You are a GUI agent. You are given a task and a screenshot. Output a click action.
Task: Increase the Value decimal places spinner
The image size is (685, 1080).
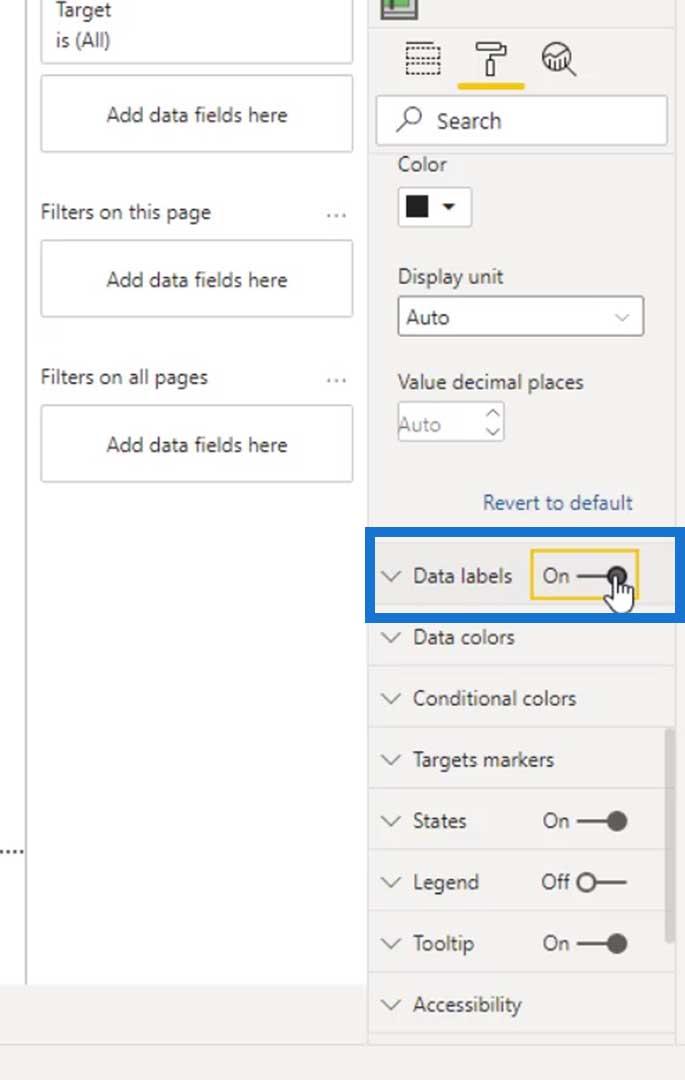pyautogui.click(x=493, y=413)
